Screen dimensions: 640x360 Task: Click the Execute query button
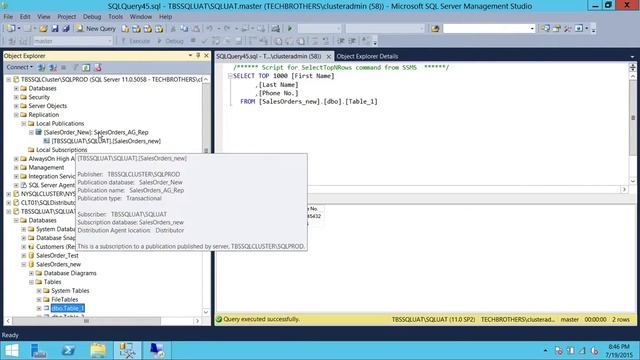point(136,41)
